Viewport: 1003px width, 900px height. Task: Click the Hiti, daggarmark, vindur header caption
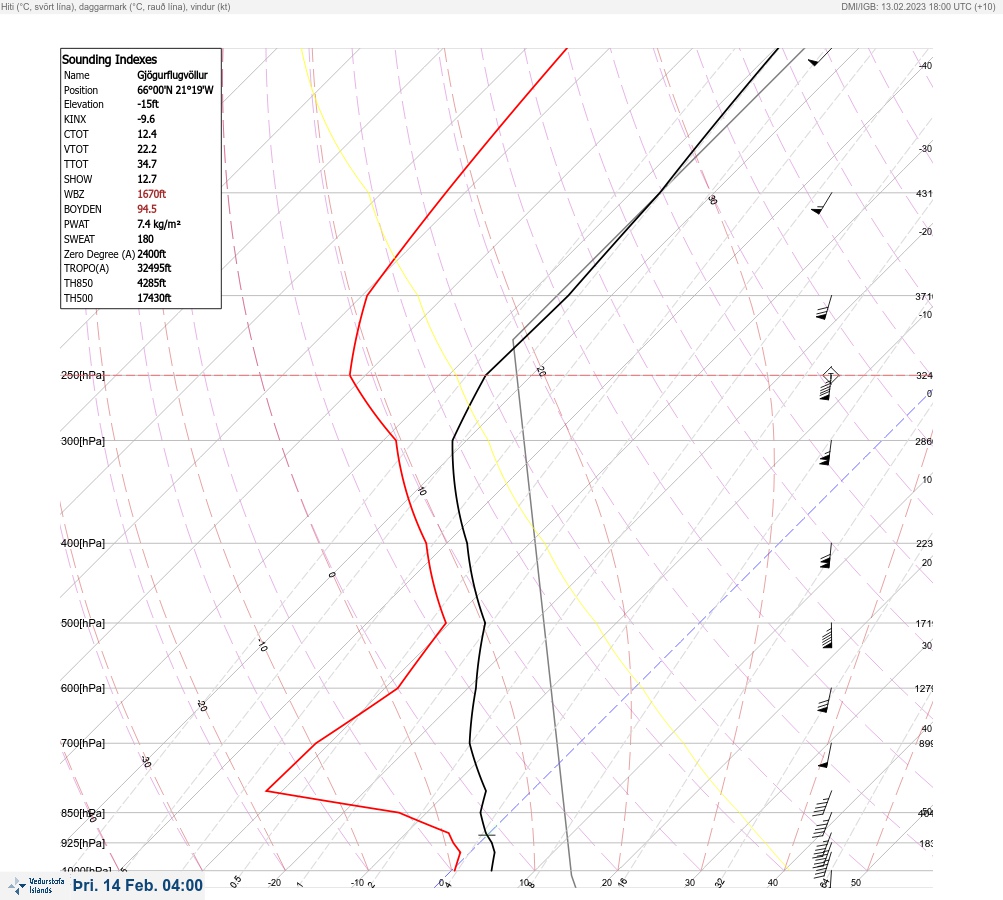coord(116,6)
